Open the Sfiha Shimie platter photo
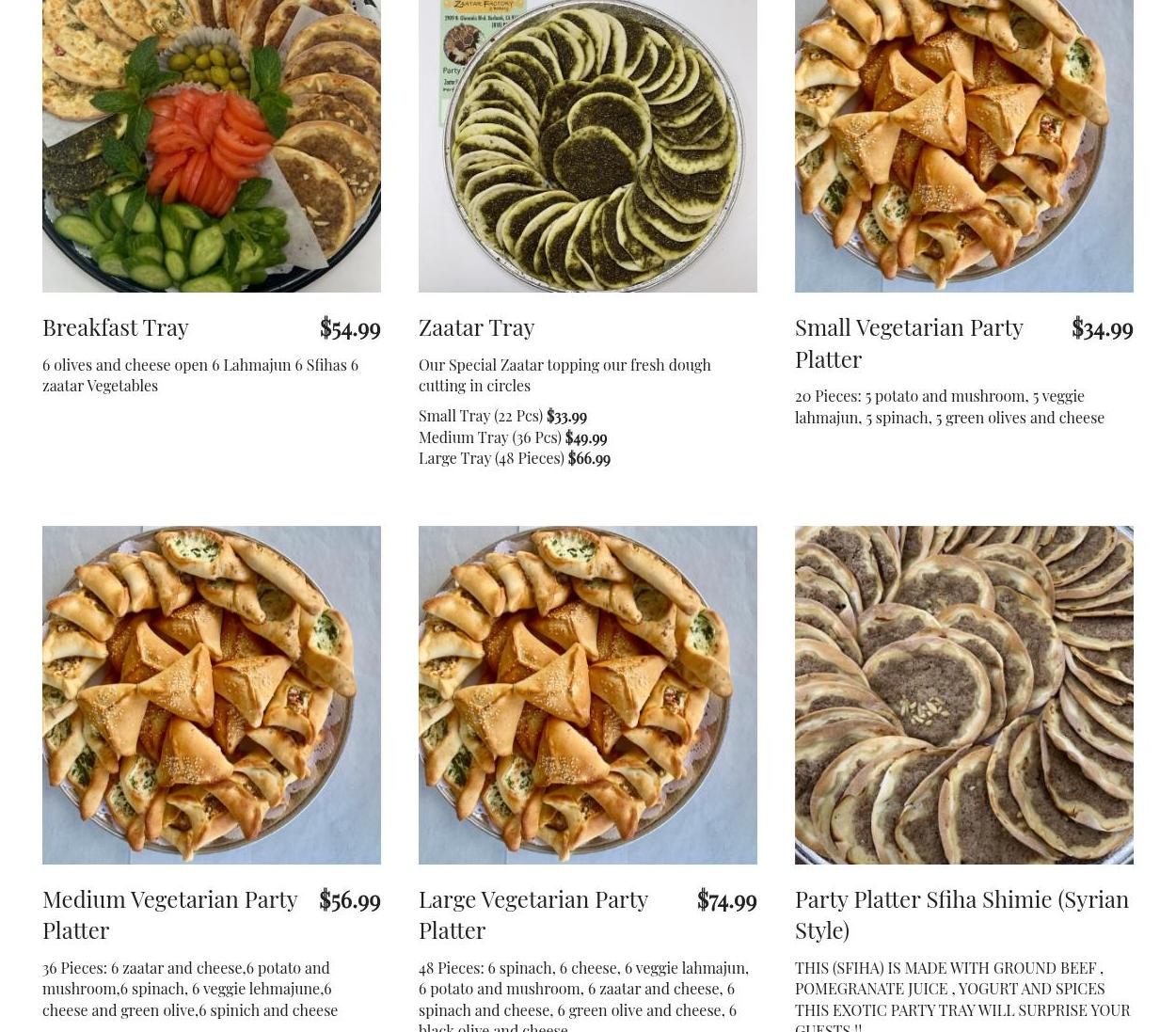 pos(964,695)
